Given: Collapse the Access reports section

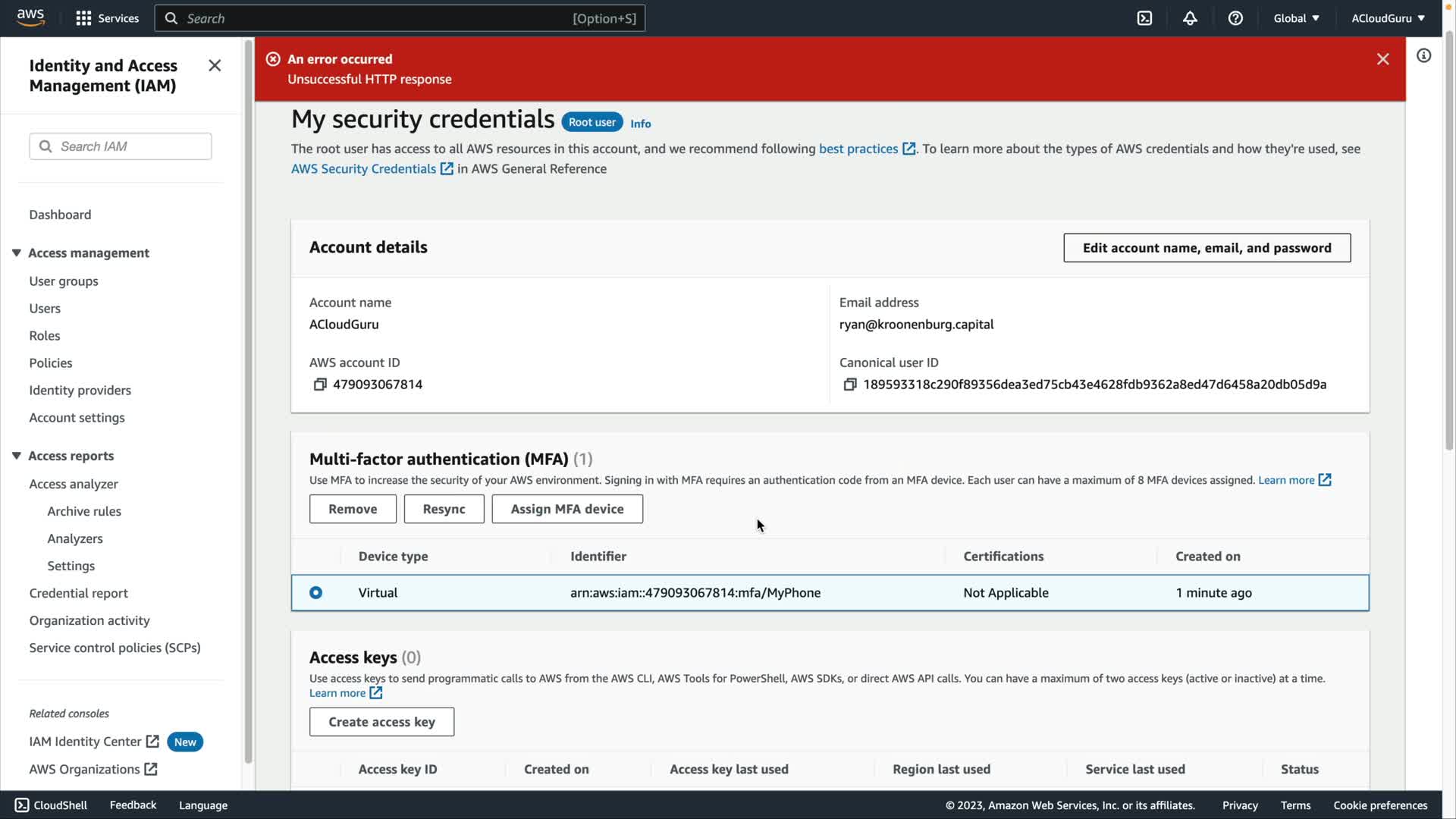Looking at the screenshot, I should pyautogui.click(x=16, y=456).
